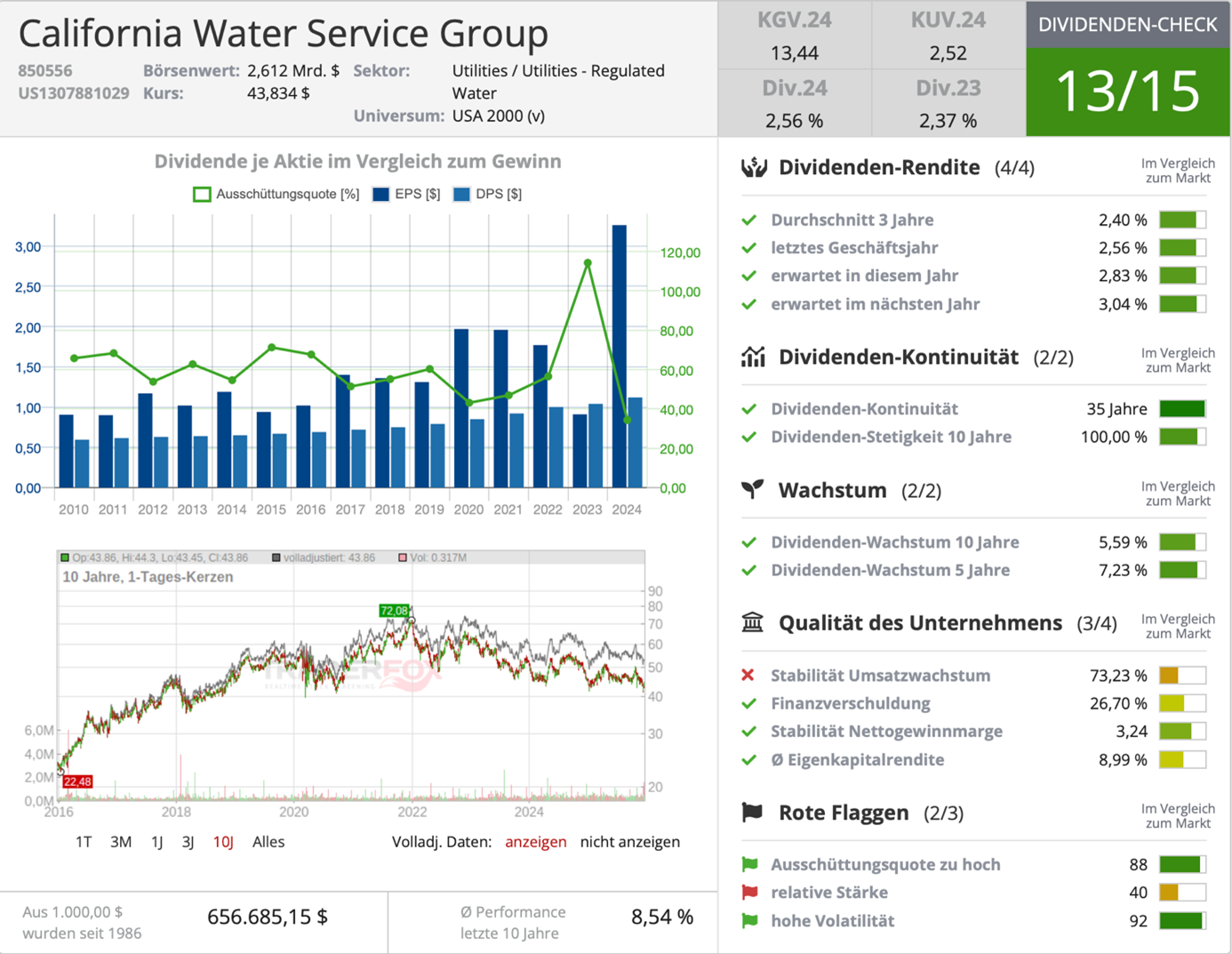
Task: Click the red X beside Stabilität Umsatzwachstum
Action: (748, 676)
